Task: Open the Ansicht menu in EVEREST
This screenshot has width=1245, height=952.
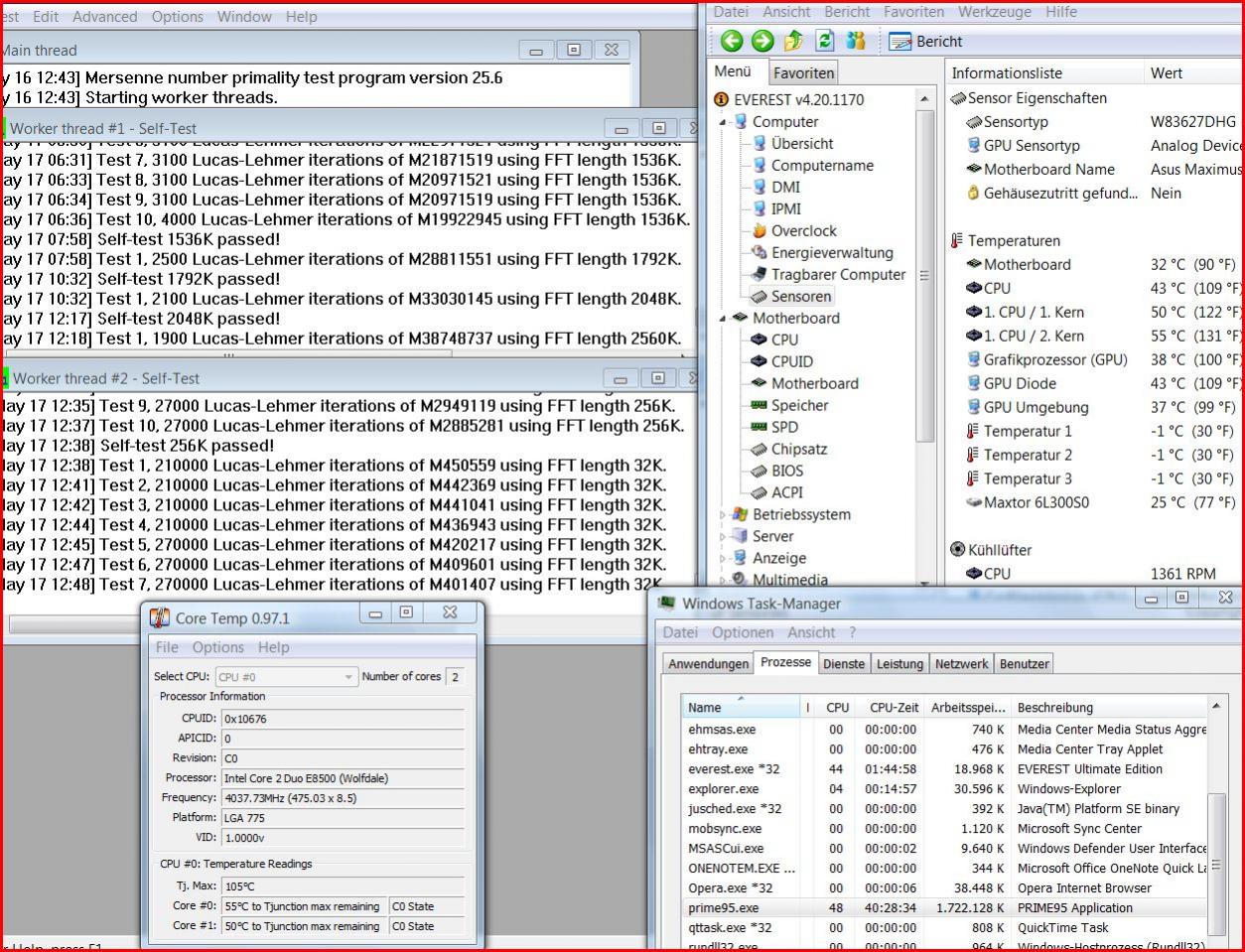Action: click(786, 12)
